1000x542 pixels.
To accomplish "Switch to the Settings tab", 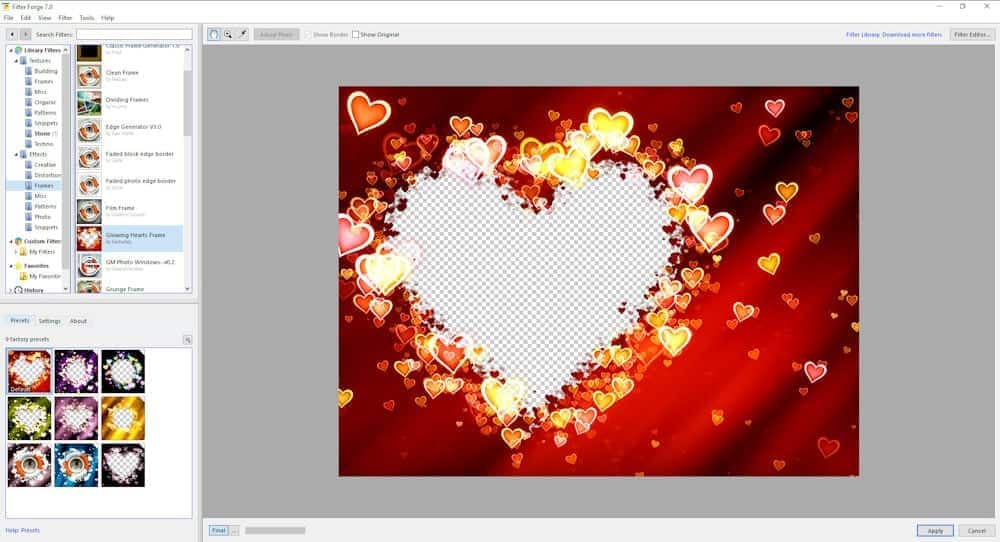I will coord(50,321).
